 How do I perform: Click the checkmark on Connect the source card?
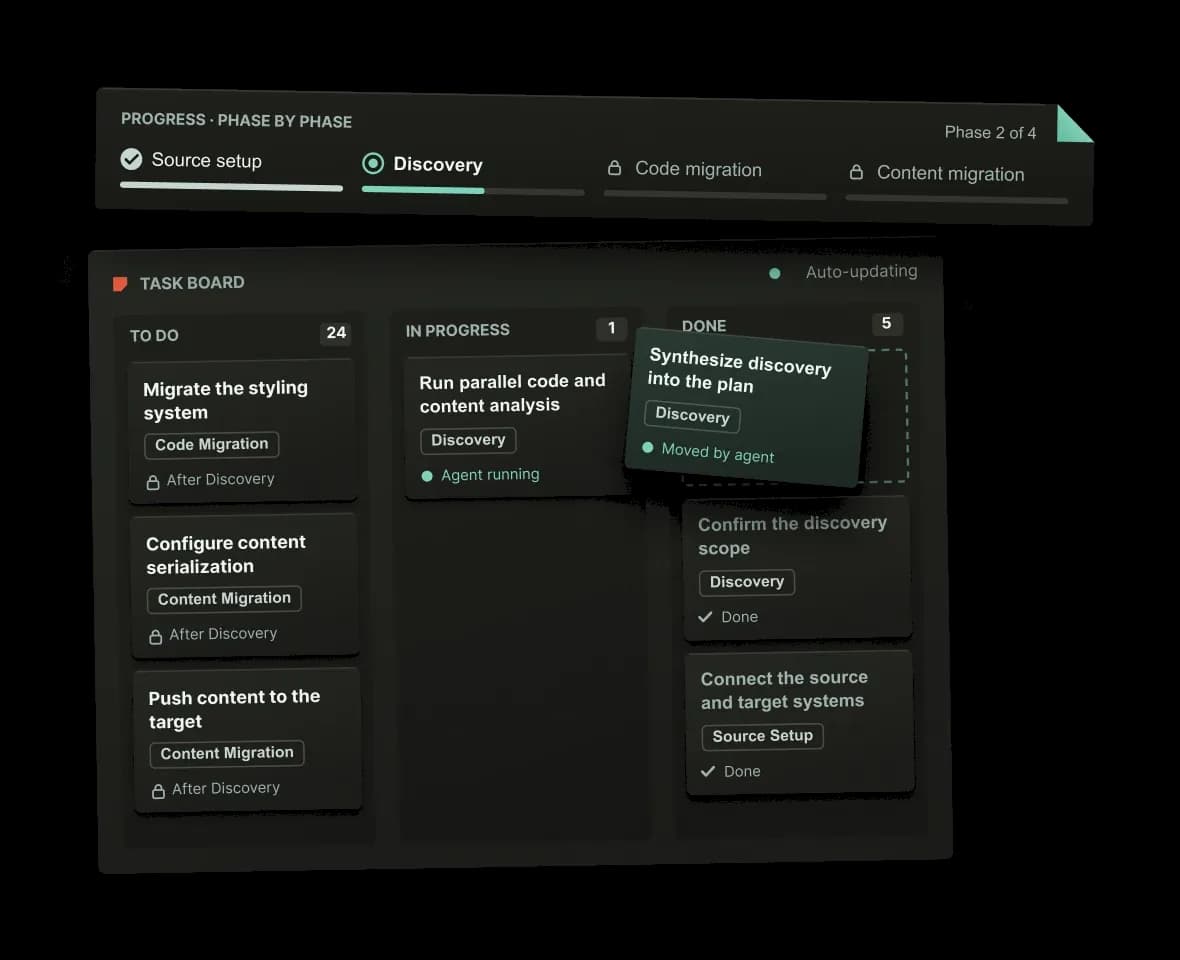point(708,771)
